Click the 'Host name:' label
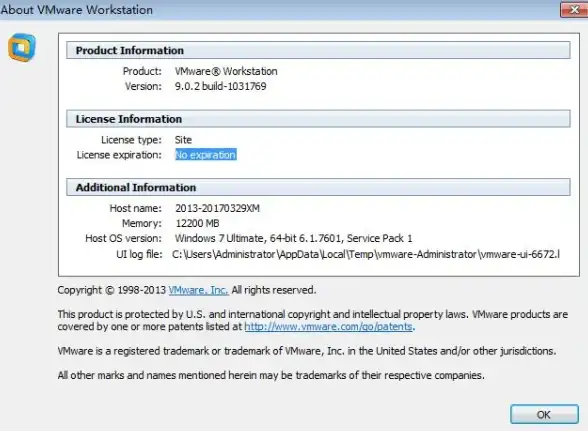Screen dimensions: 588x431 click(135, 208)
